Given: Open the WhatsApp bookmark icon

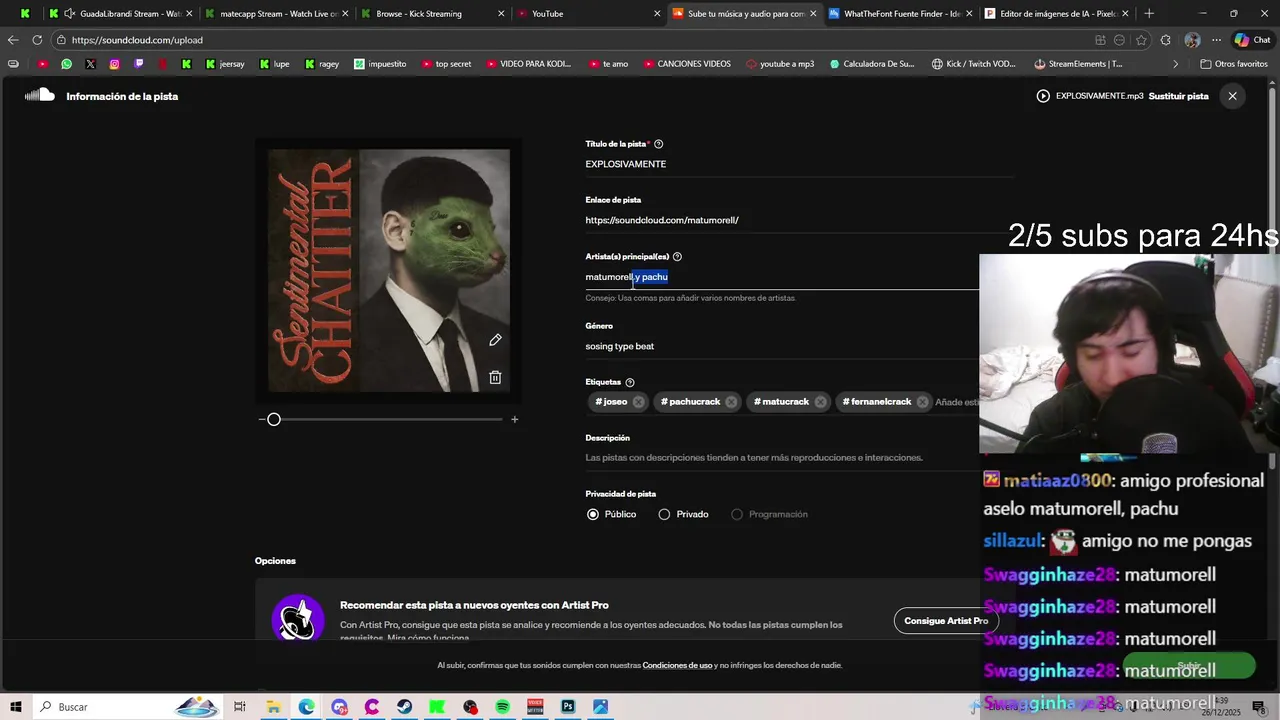Looking at the screenshot, I should (x=66, y=64).
